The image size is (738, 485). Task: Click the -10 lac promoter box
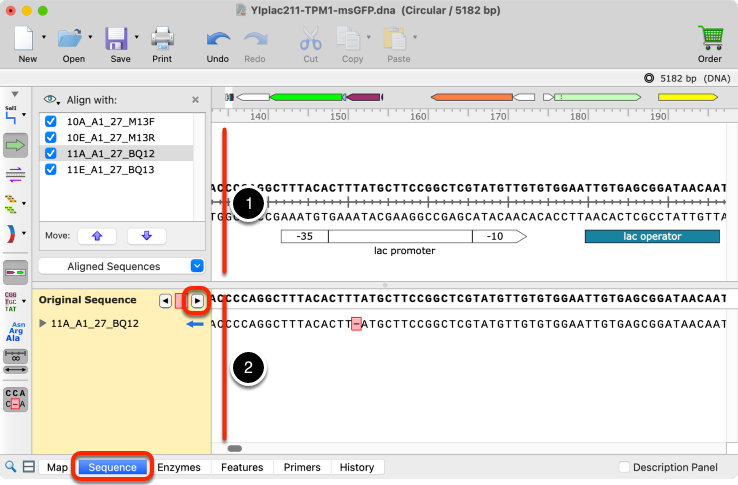[x=499, y=236]
